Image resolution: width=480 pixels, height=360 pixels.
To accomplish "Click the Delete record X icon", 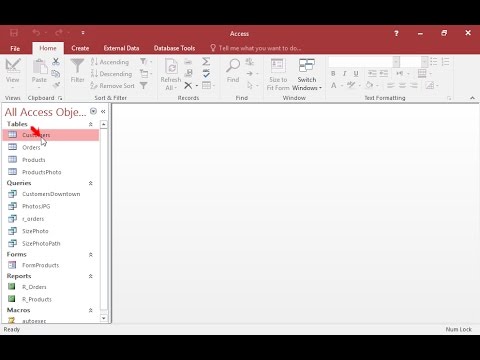I will (x=188, y=86).
